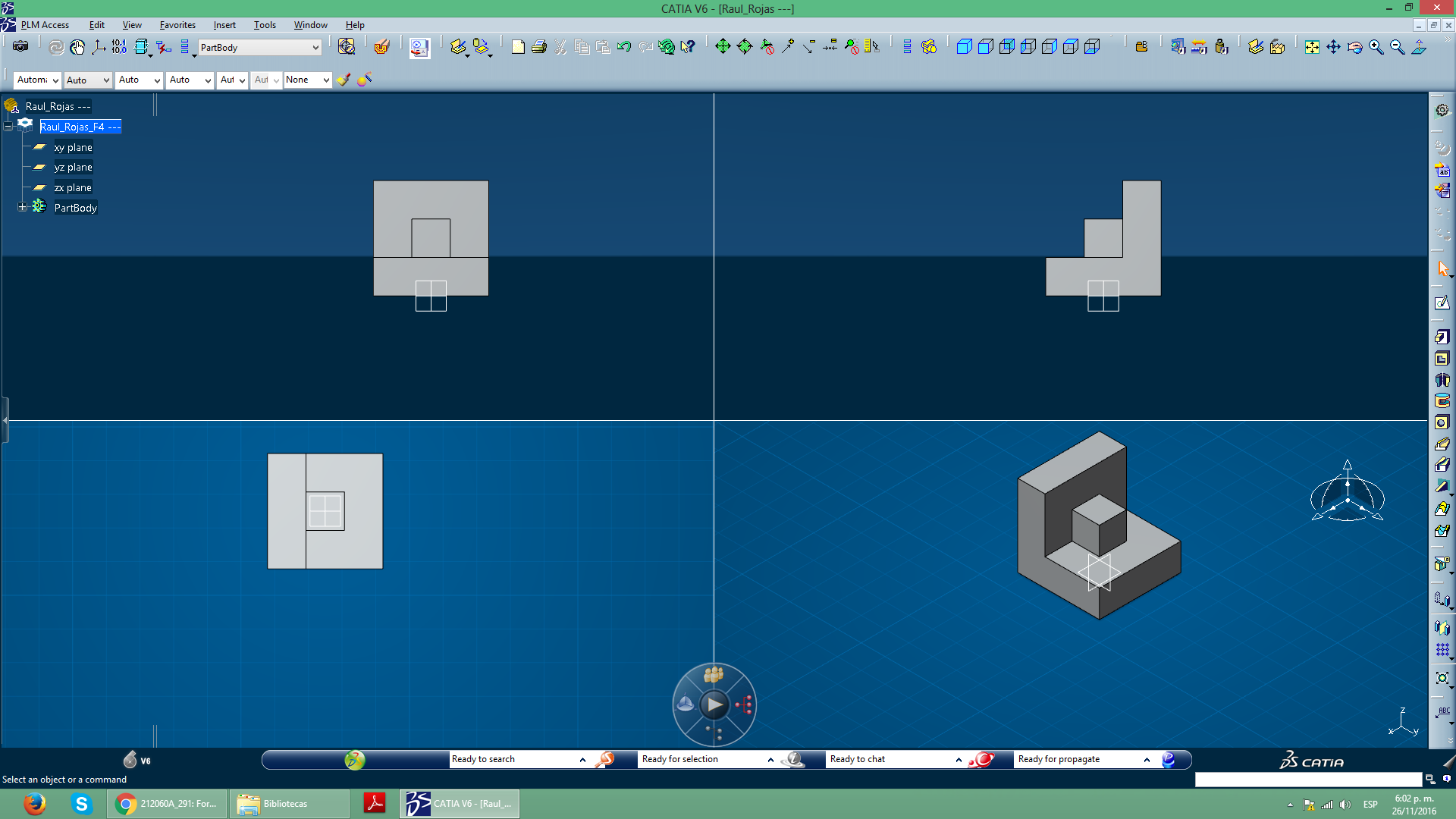Viewport: 1456px width, 819px height.
Task: Select the Shaft tool in right toolbar
Action: 1442,379
